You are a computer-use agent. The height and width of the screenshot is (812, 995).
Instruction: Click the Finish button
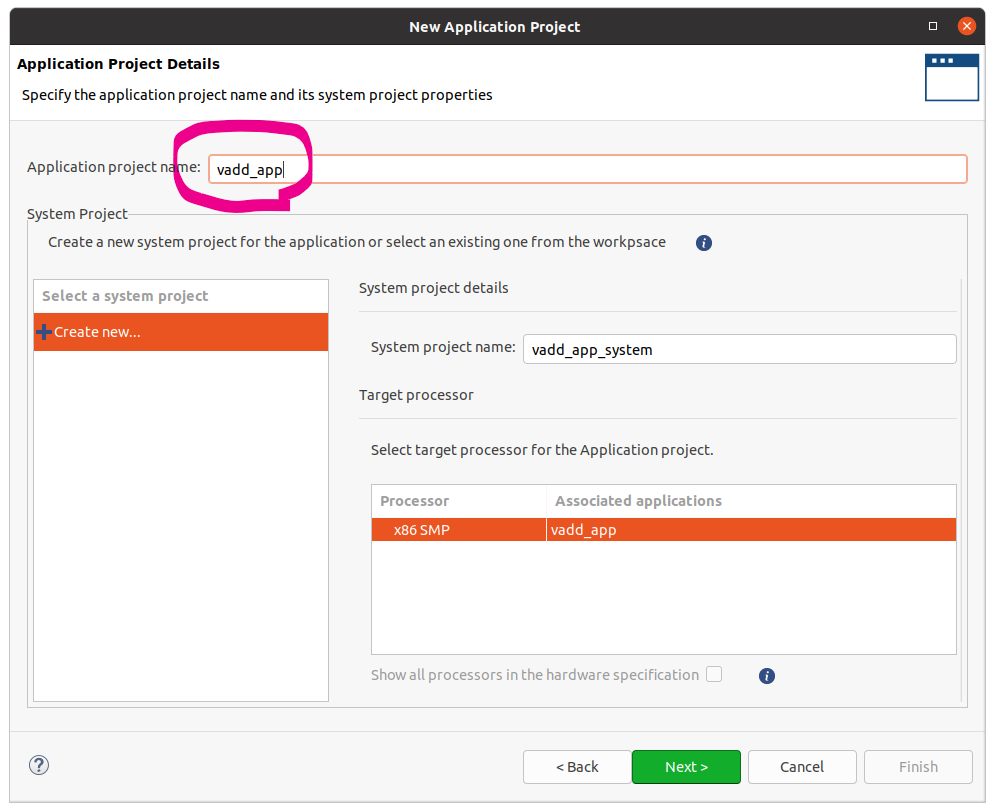point(918,767)
